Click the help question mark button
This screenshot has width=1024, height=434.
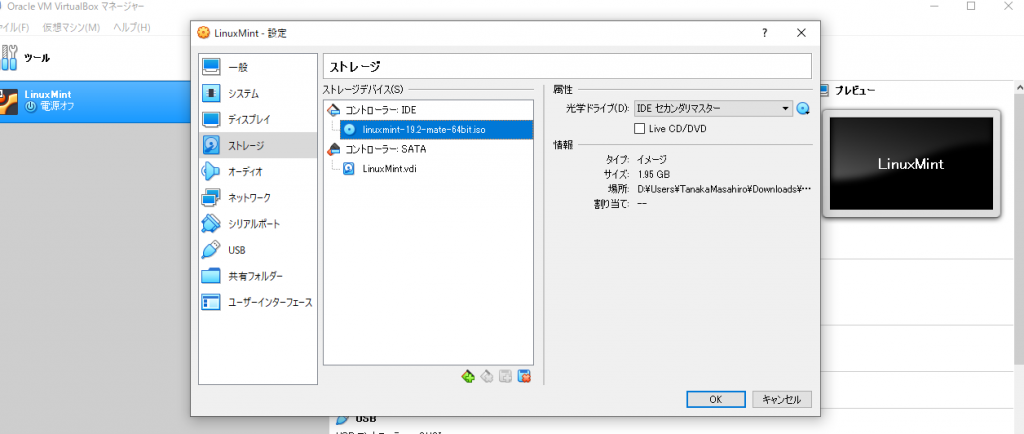point(765,33)
